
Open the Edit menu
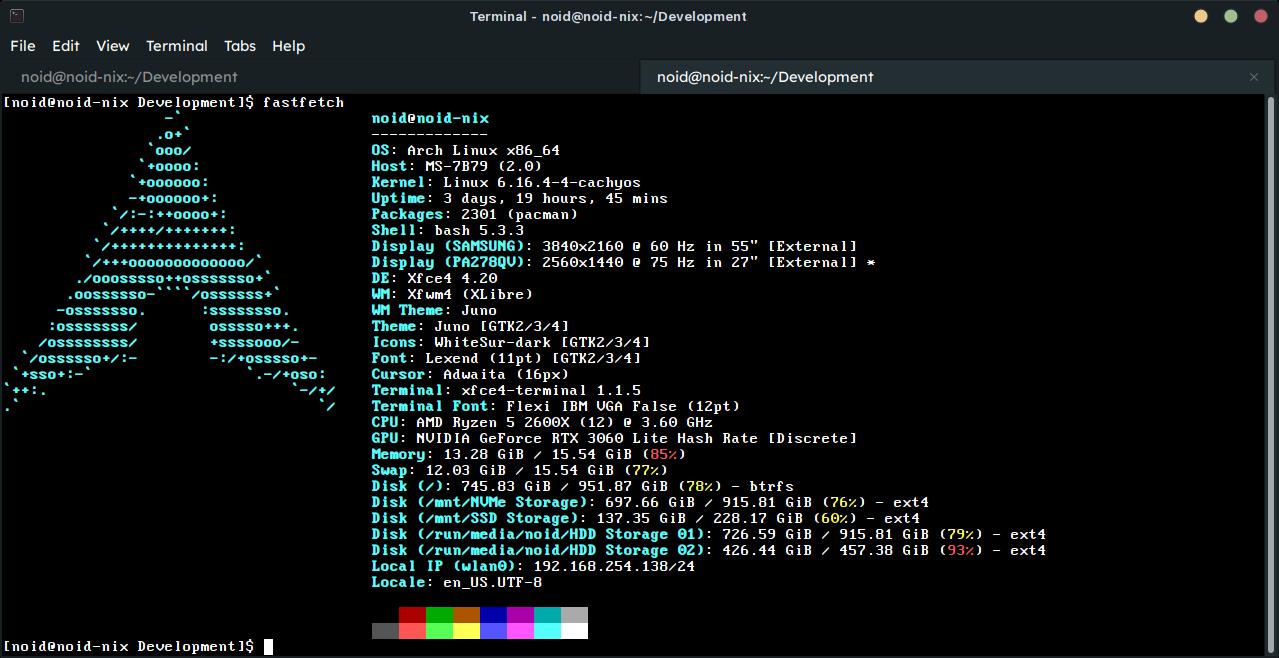click(66, 46)
